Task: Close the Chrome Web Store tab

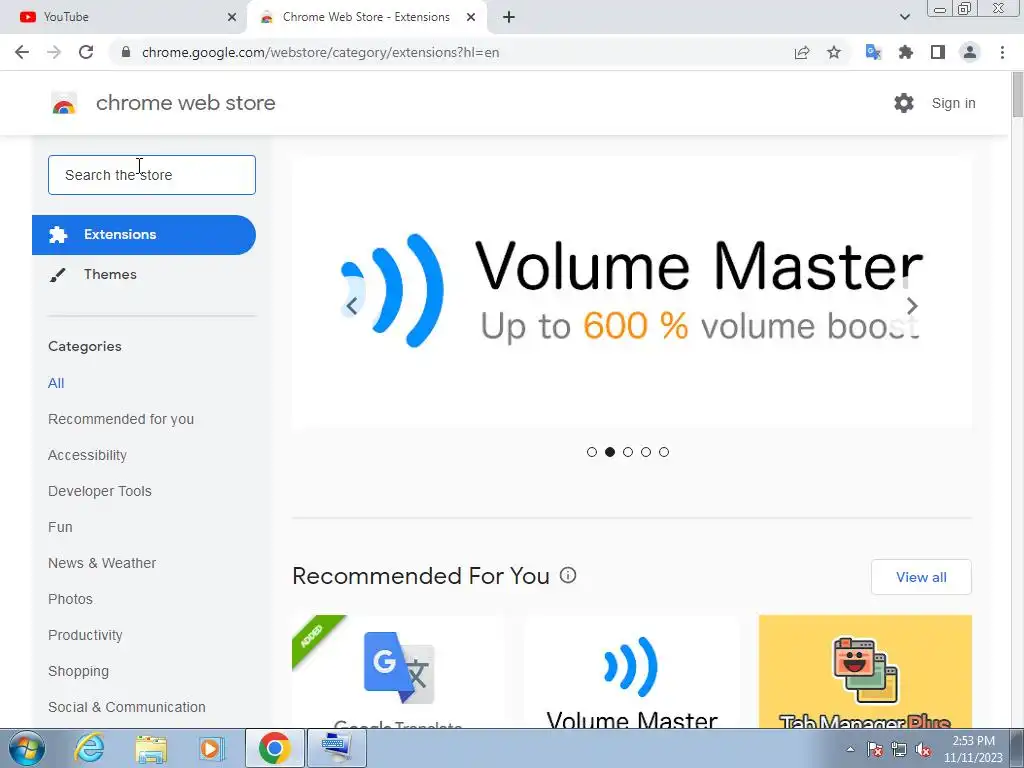Action: [x=471, y=17]
